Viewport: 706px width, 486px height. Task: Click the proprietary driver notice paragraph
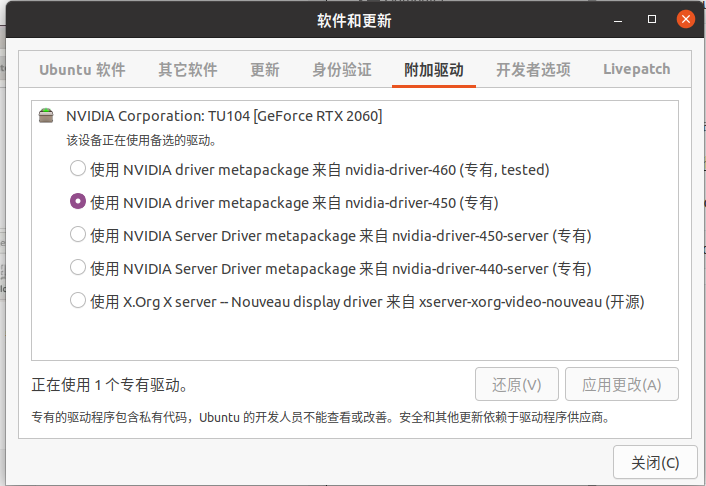click(321, 418)
